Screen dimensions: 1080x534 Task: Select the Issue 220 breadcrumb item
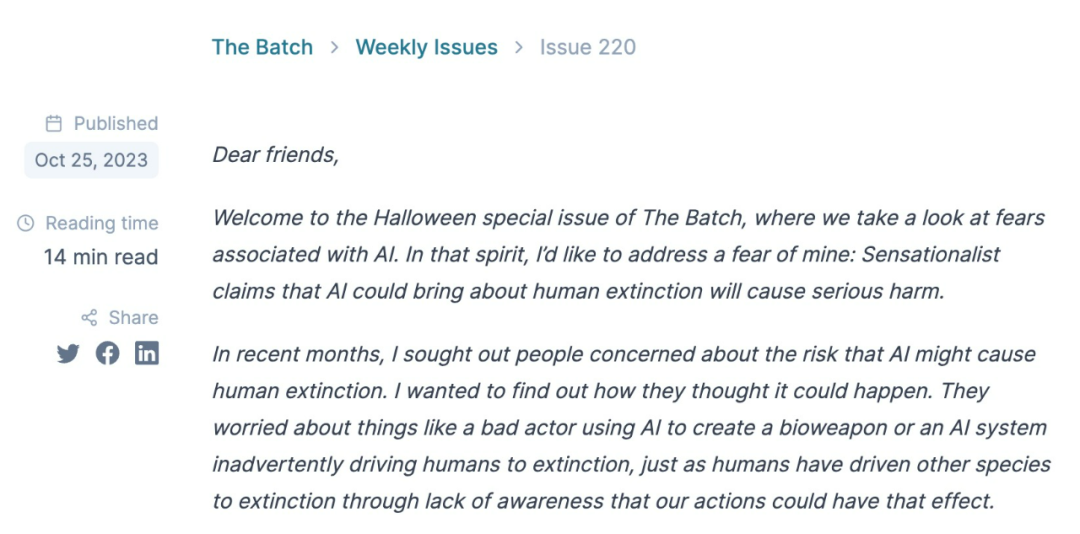point(588,47)
